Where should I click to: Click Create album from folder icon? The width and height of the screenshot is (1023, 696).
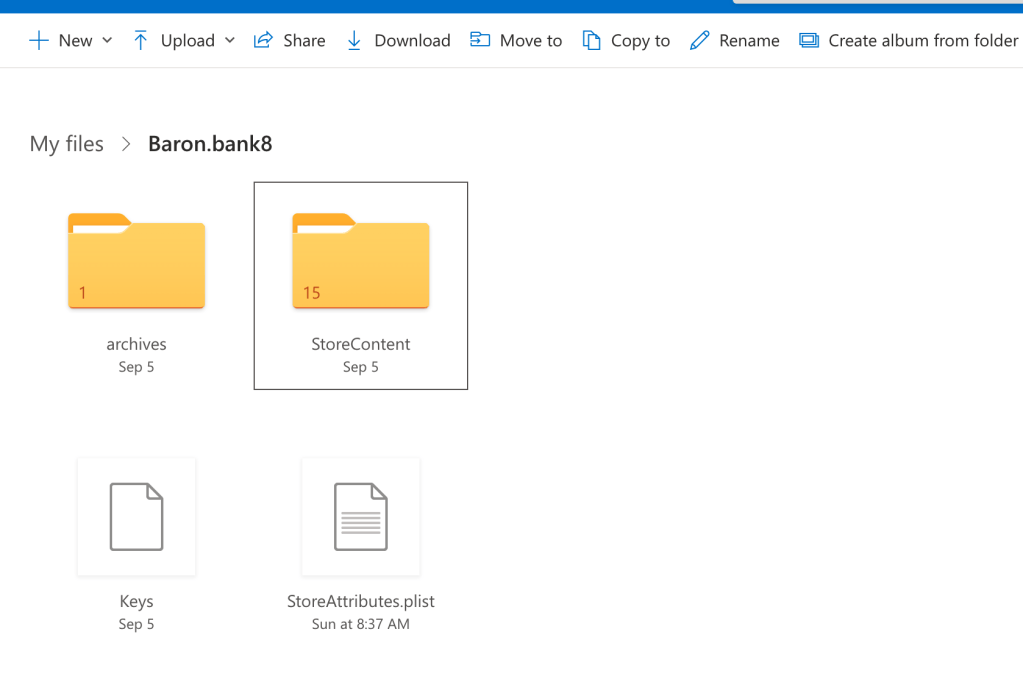click(809, 40)
